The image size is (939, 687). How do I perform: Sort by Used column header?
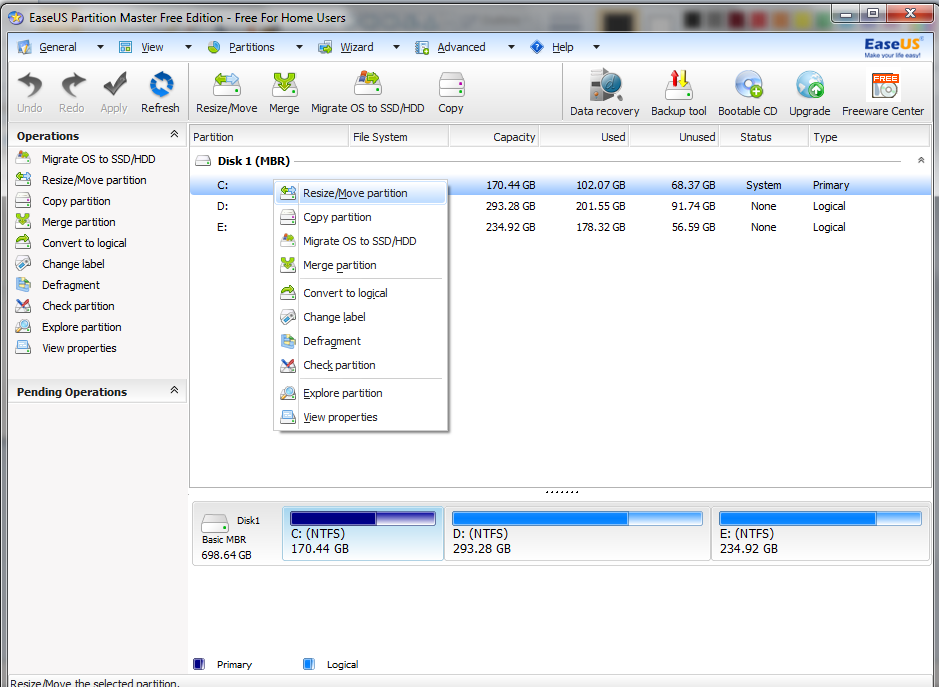click(584, 137)
